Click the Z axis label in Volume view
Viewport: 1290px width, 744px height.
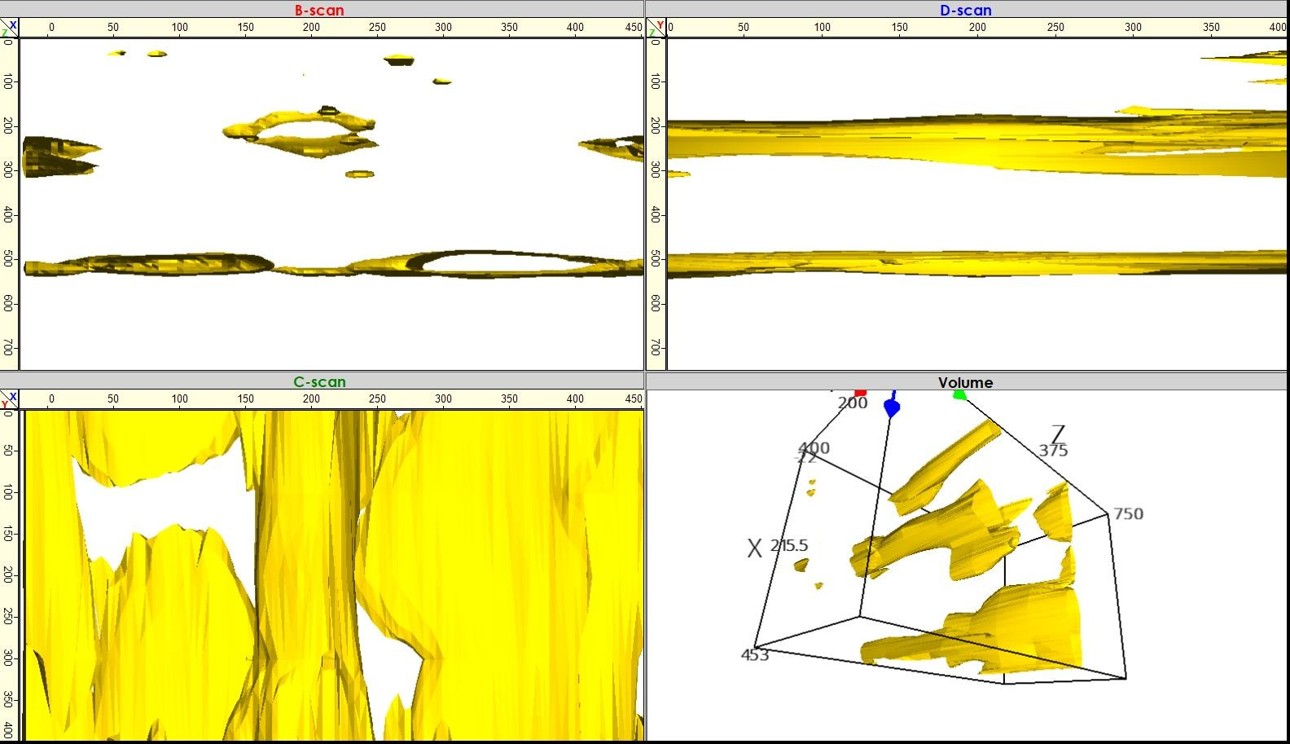tap(1058, 434)
